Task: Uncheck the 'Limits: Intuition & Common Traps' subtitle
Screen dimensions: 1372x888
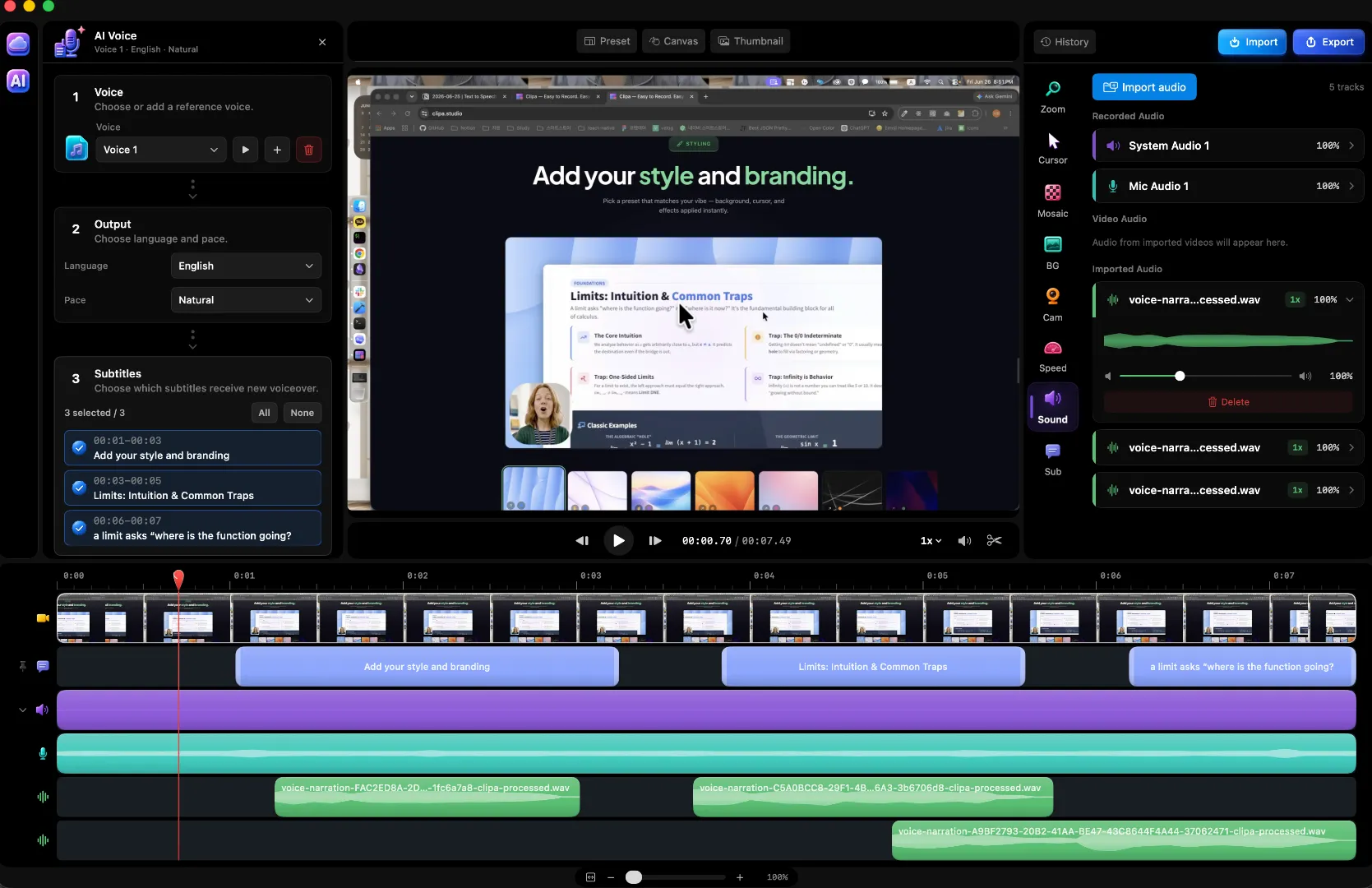Action: tap(79, 488)
